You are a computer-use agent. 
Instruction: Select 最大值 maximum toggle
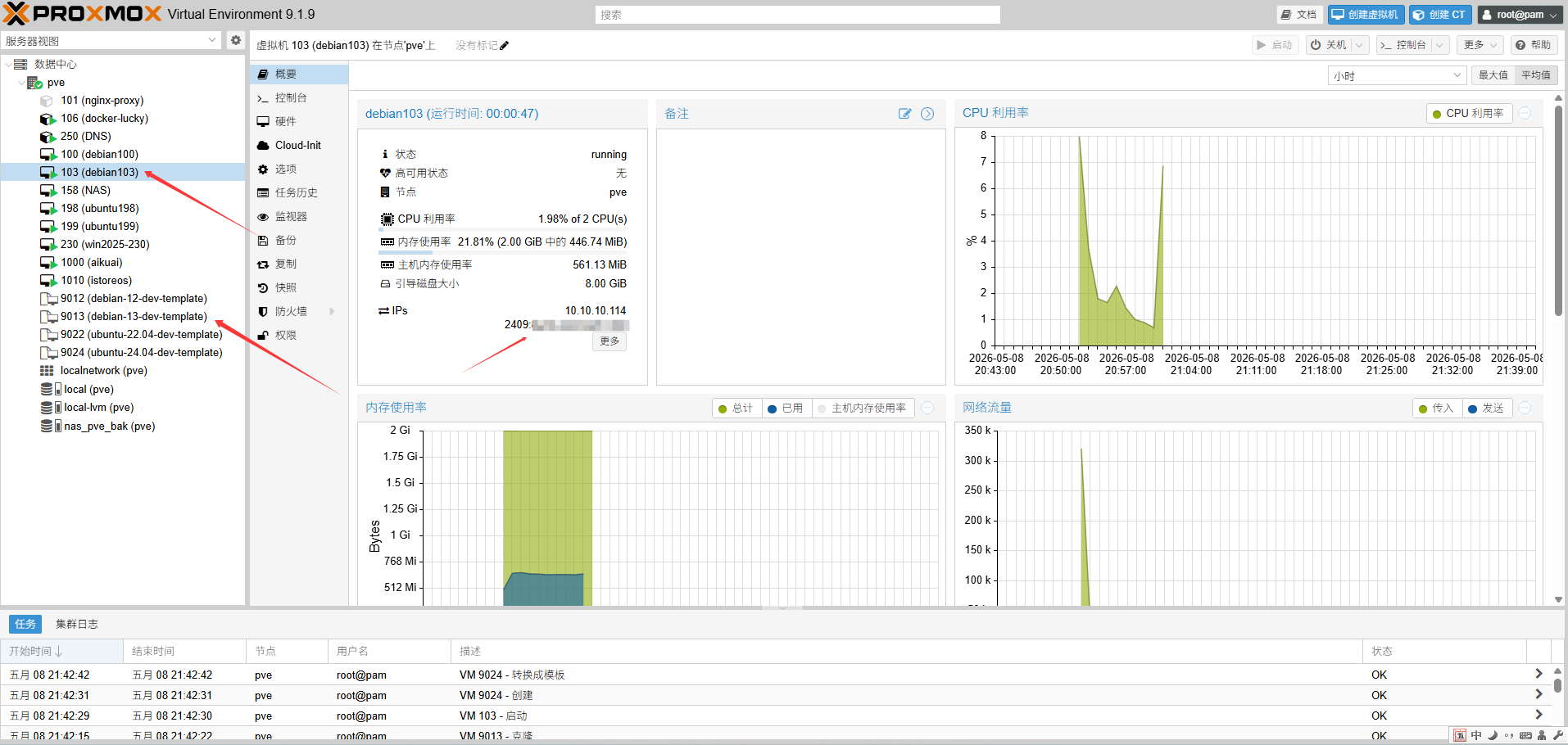[1493, 75]
